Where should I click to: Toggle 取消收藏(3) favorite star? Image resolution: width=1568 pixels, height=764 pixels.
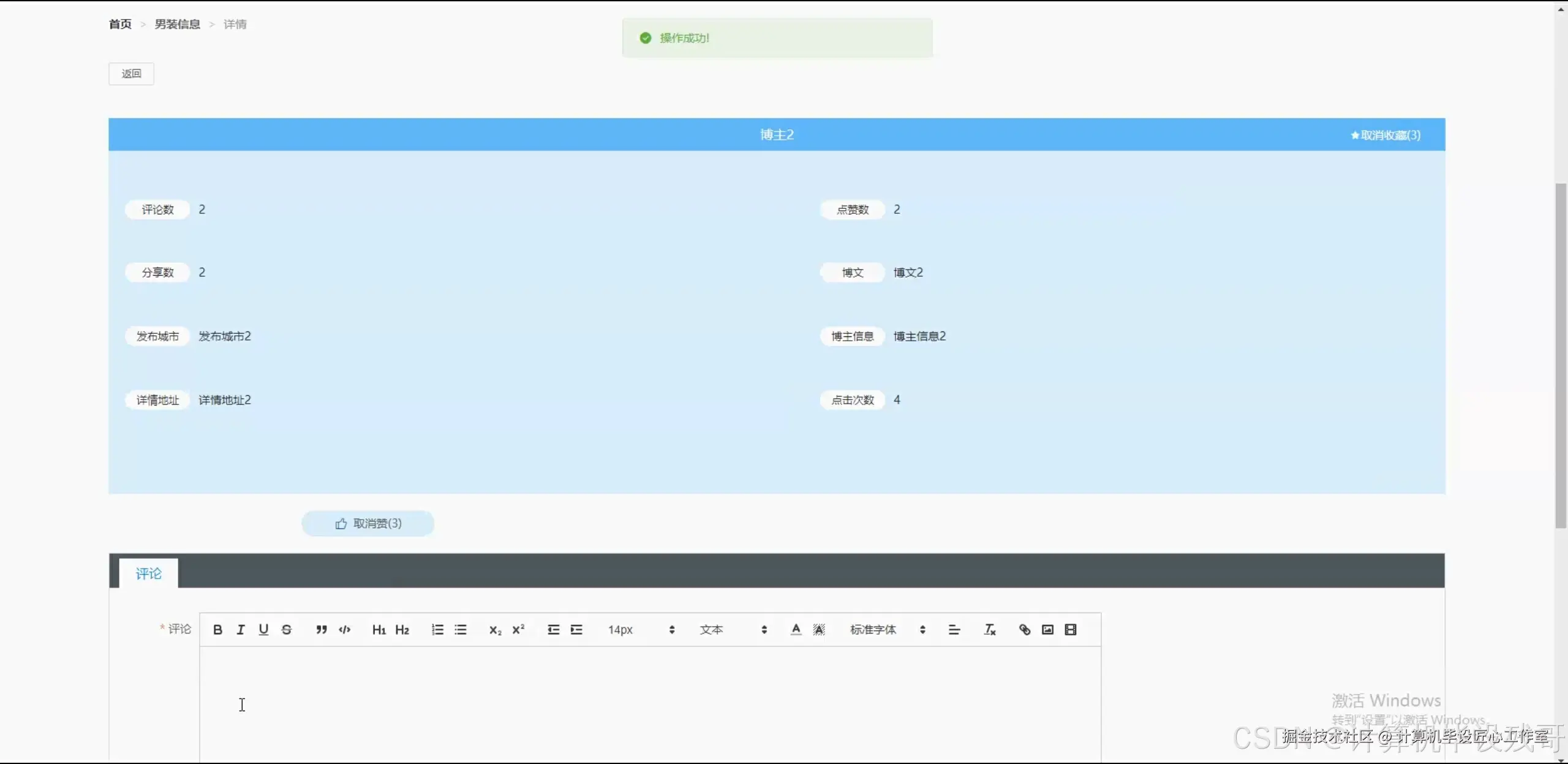coord(1385,135)
